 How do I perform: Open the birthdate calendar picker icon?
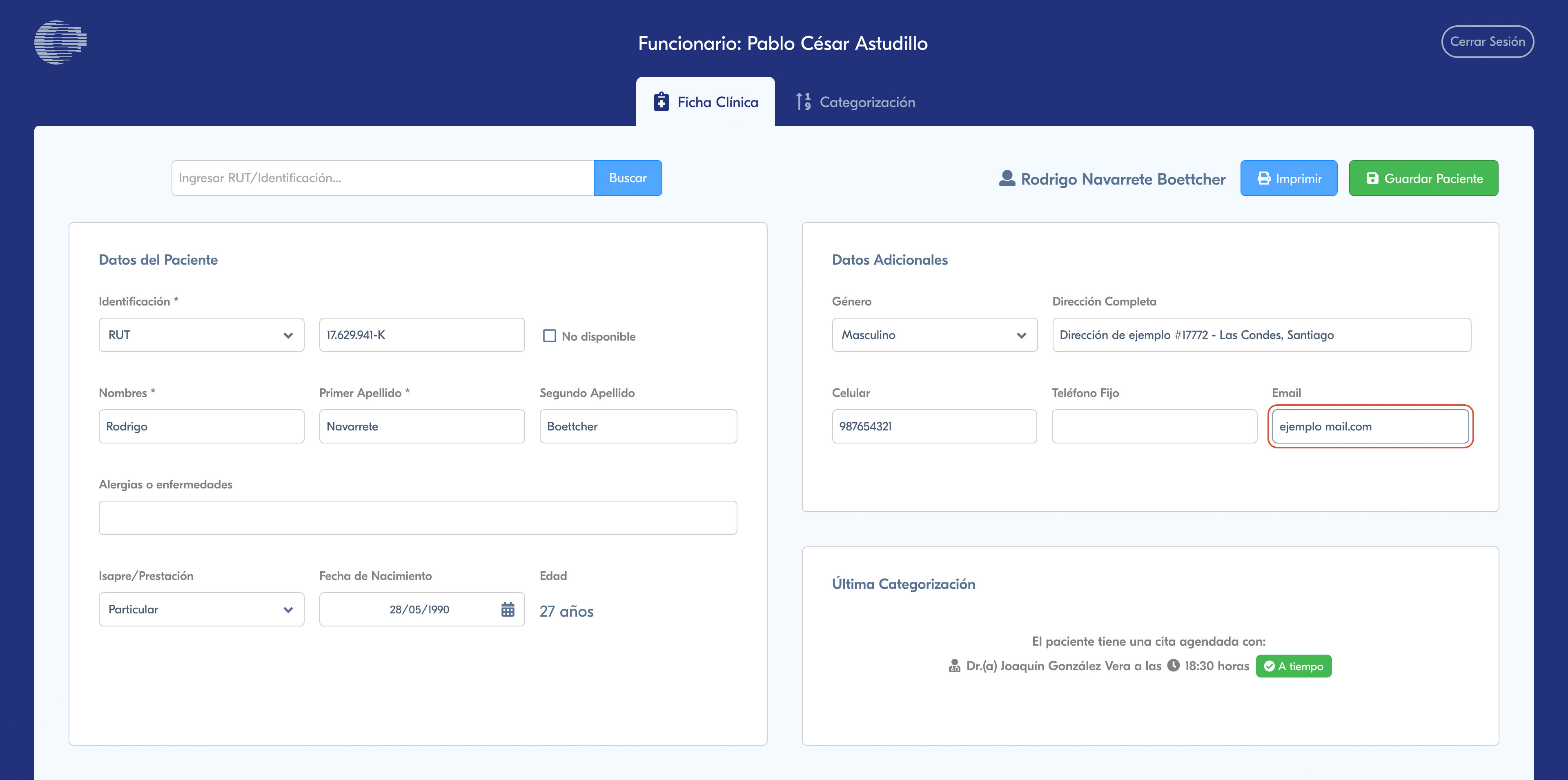click(x=508, y=609)
